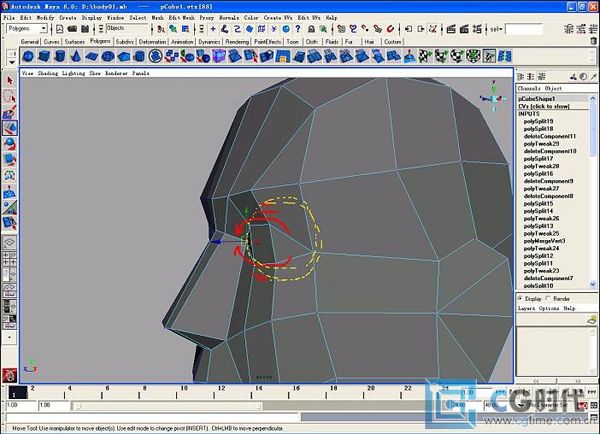600x434 pixels.
Task: Switch to the Deformation shelf tab
Action: (x=152, y=42)
